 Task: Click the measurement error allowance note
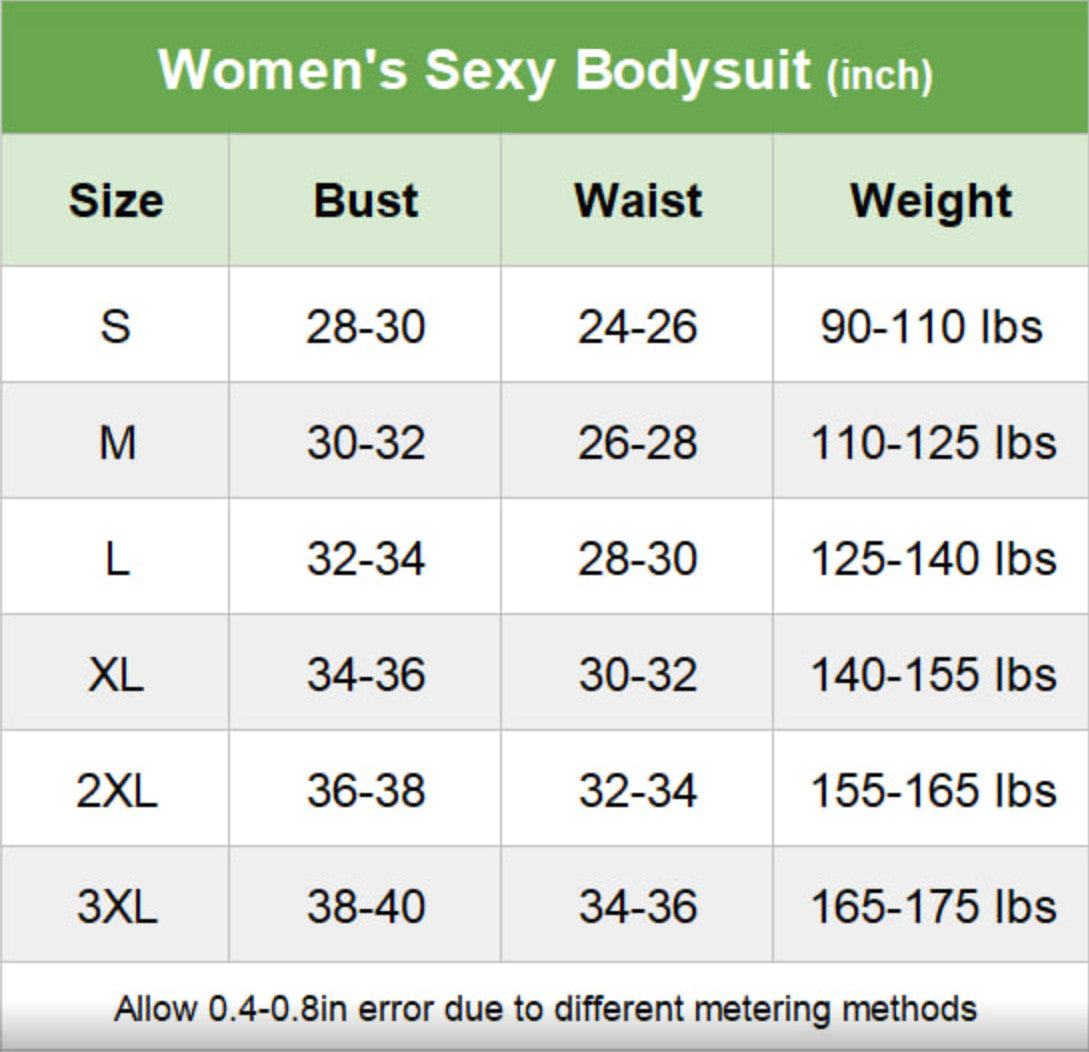click(545, 1007)
